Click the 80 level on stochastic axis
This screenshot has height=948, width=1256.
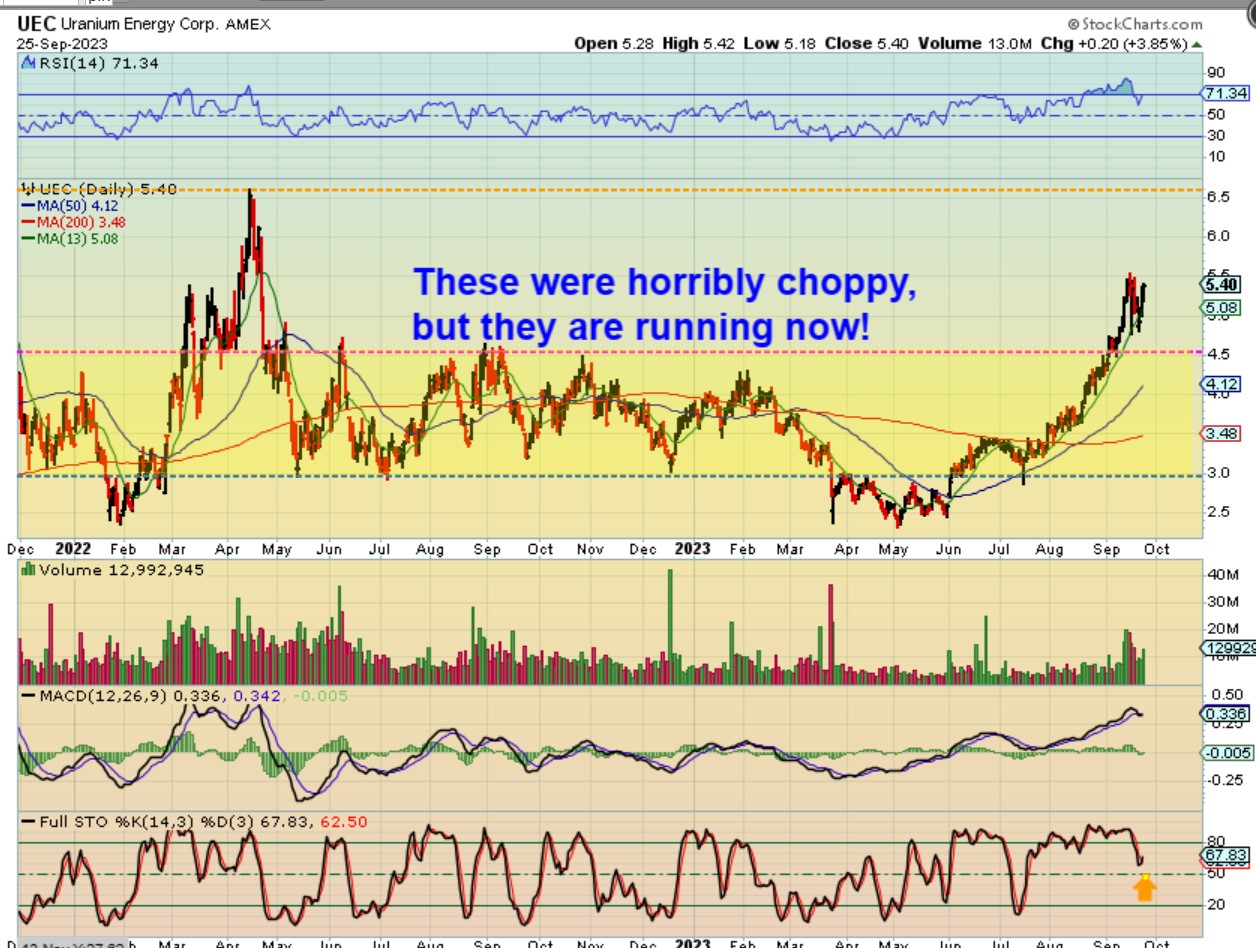point(1215,842)
